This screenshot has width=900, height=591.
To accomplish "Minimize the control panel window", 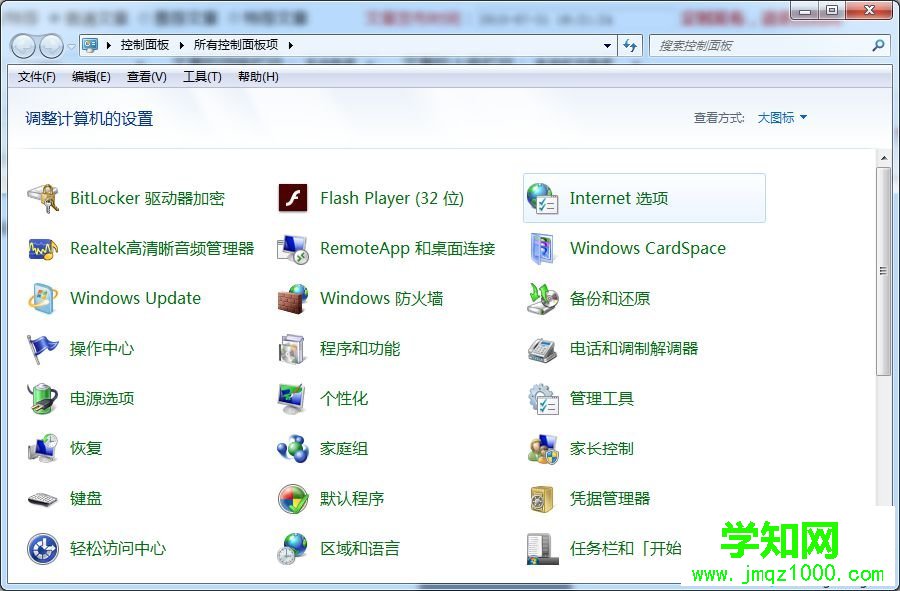I will (805, 10).
